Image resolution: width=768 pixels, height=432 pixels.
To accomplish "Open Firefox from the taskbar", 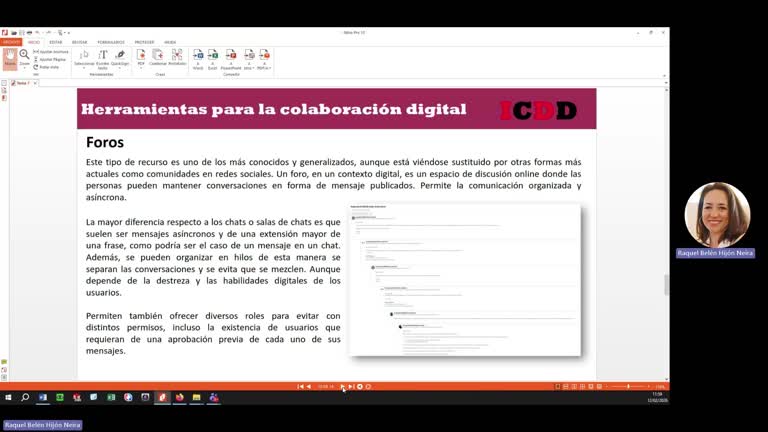I will (180, 397).
